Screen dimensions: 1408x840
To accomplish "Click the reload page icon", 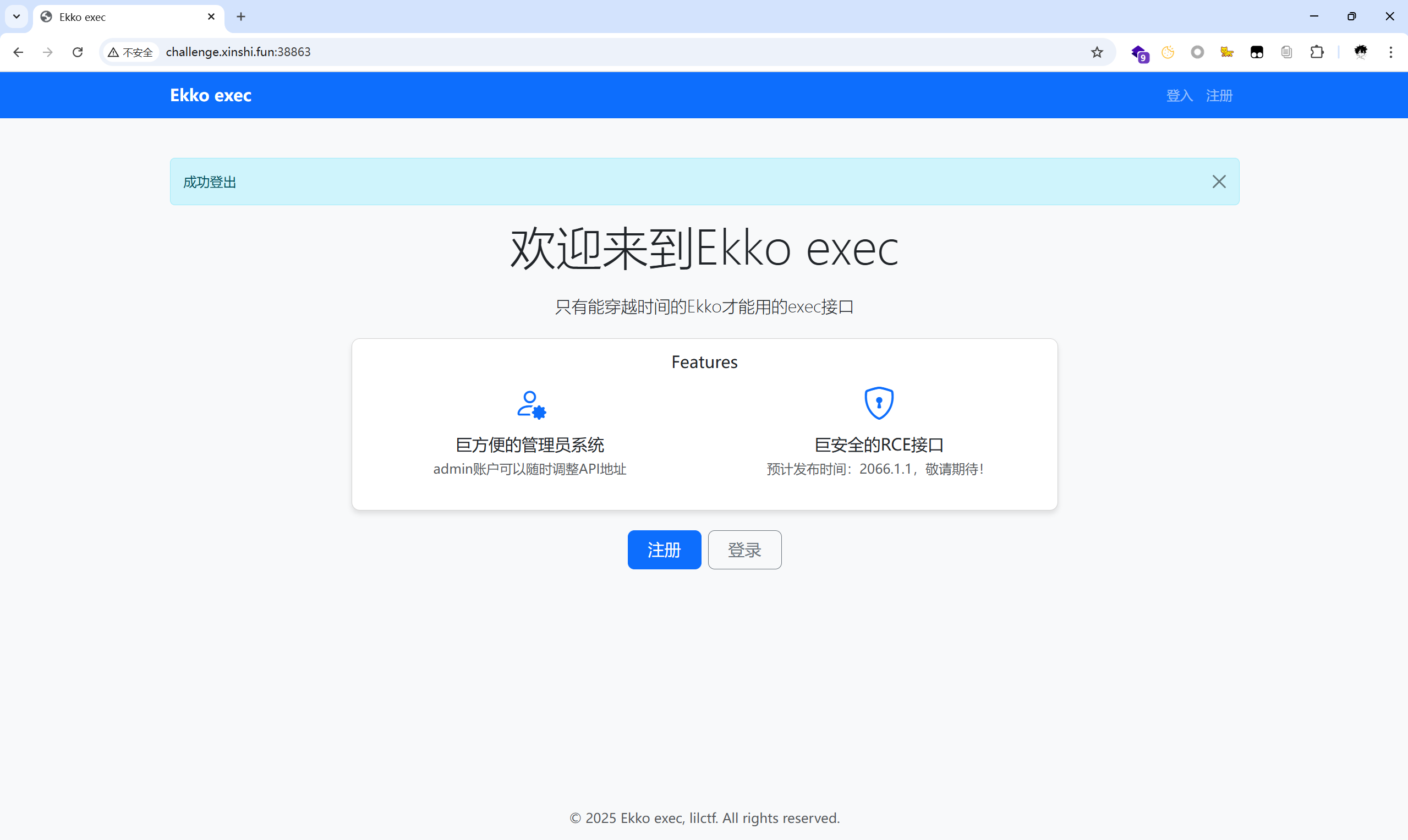I will pos(78,52).
